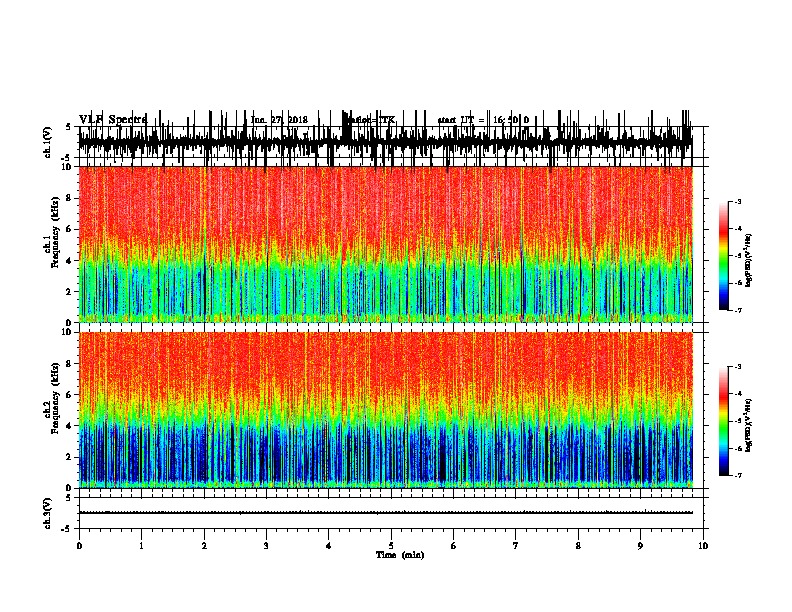The height and width of the screenshot is (612, 792).
Task: Click the time axis tick '1'
Action: (141, 546)
